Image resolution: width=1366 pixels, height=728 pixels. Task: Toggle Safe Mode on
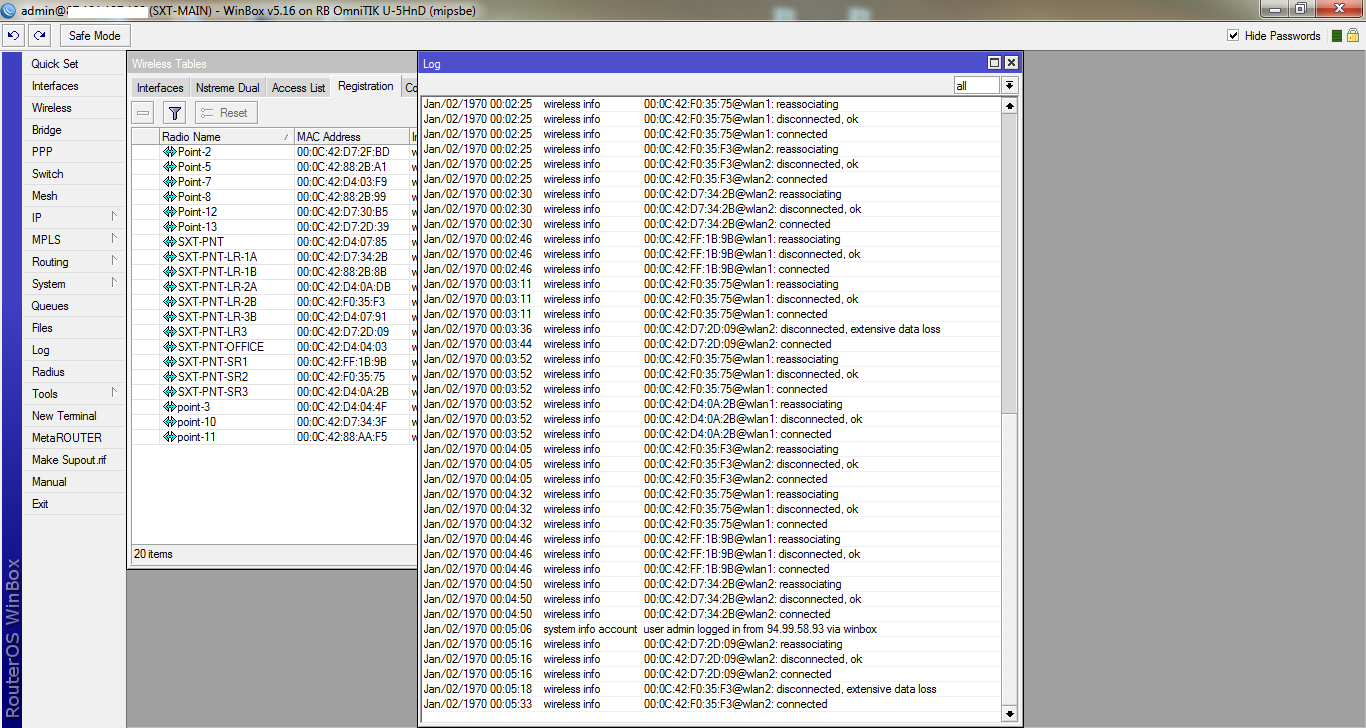click(95, 36)
